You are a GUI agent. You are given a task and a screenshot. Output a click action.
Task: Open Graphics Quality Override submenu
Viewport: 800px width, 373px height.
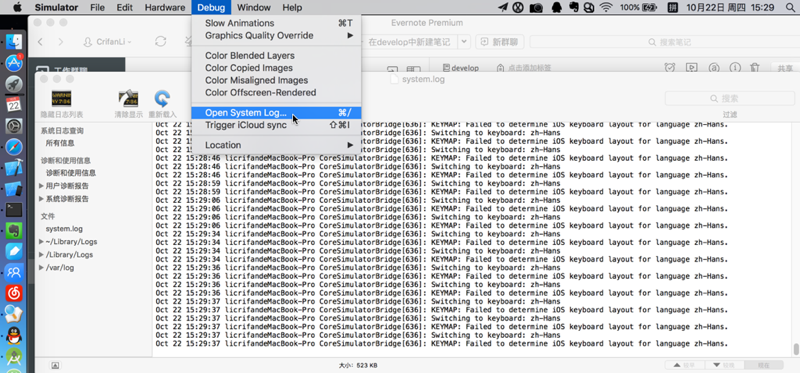coord(276,35)
